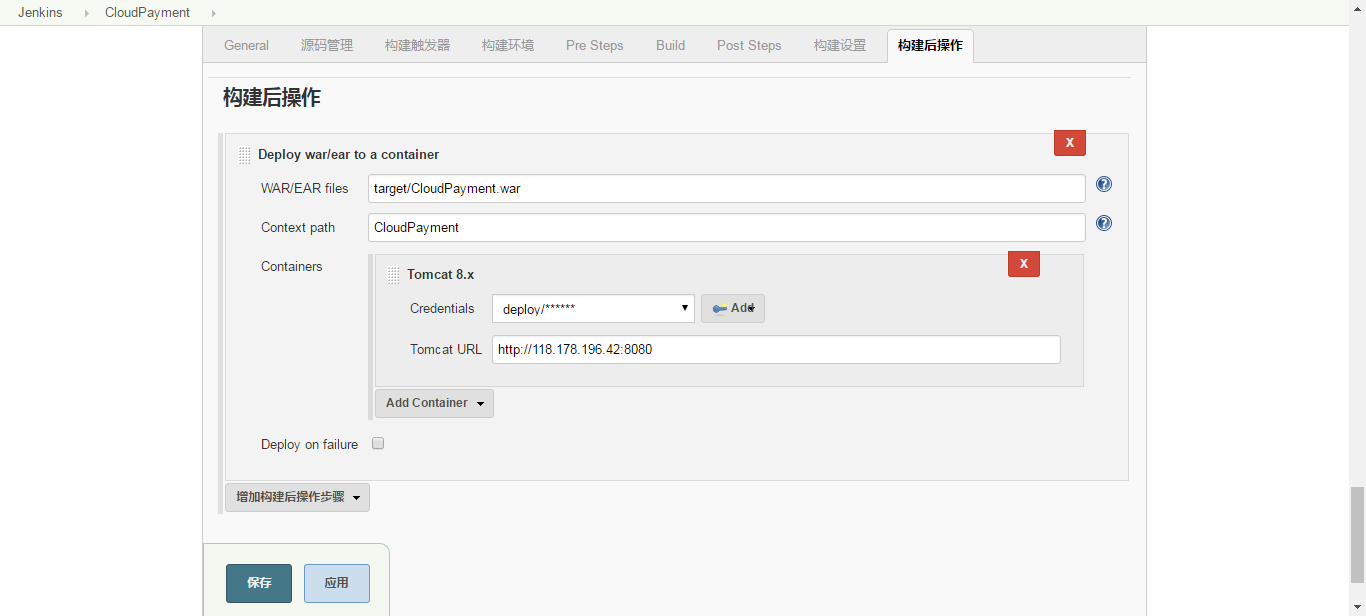This screenshot has height=616, width=1366.
Task: Switch to the 源码管理 tab
Action: pos(327,45)
